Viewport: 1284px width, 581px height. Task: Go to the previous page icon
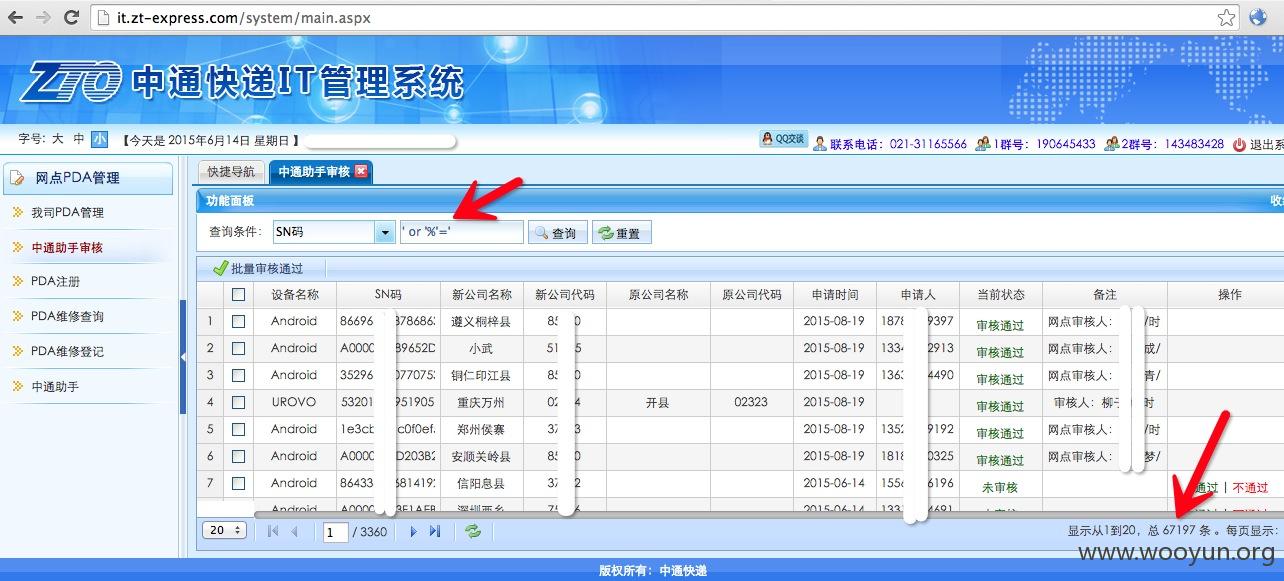[295, 531]
